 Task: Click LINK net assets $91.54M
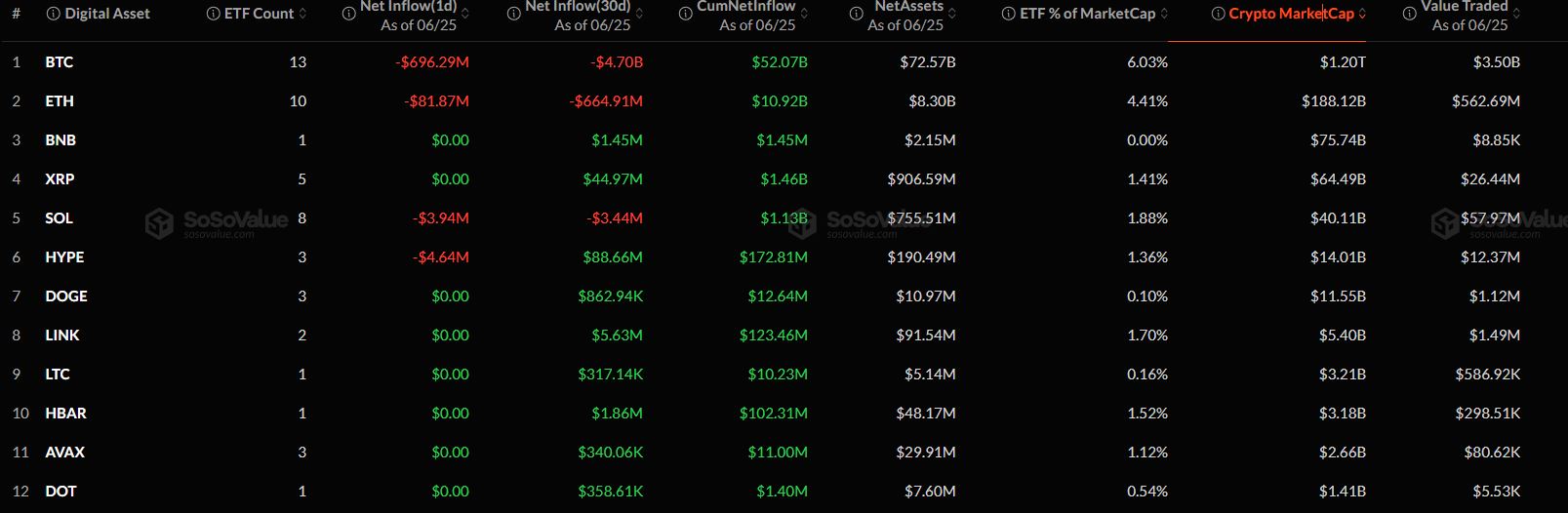coord(926,335)
